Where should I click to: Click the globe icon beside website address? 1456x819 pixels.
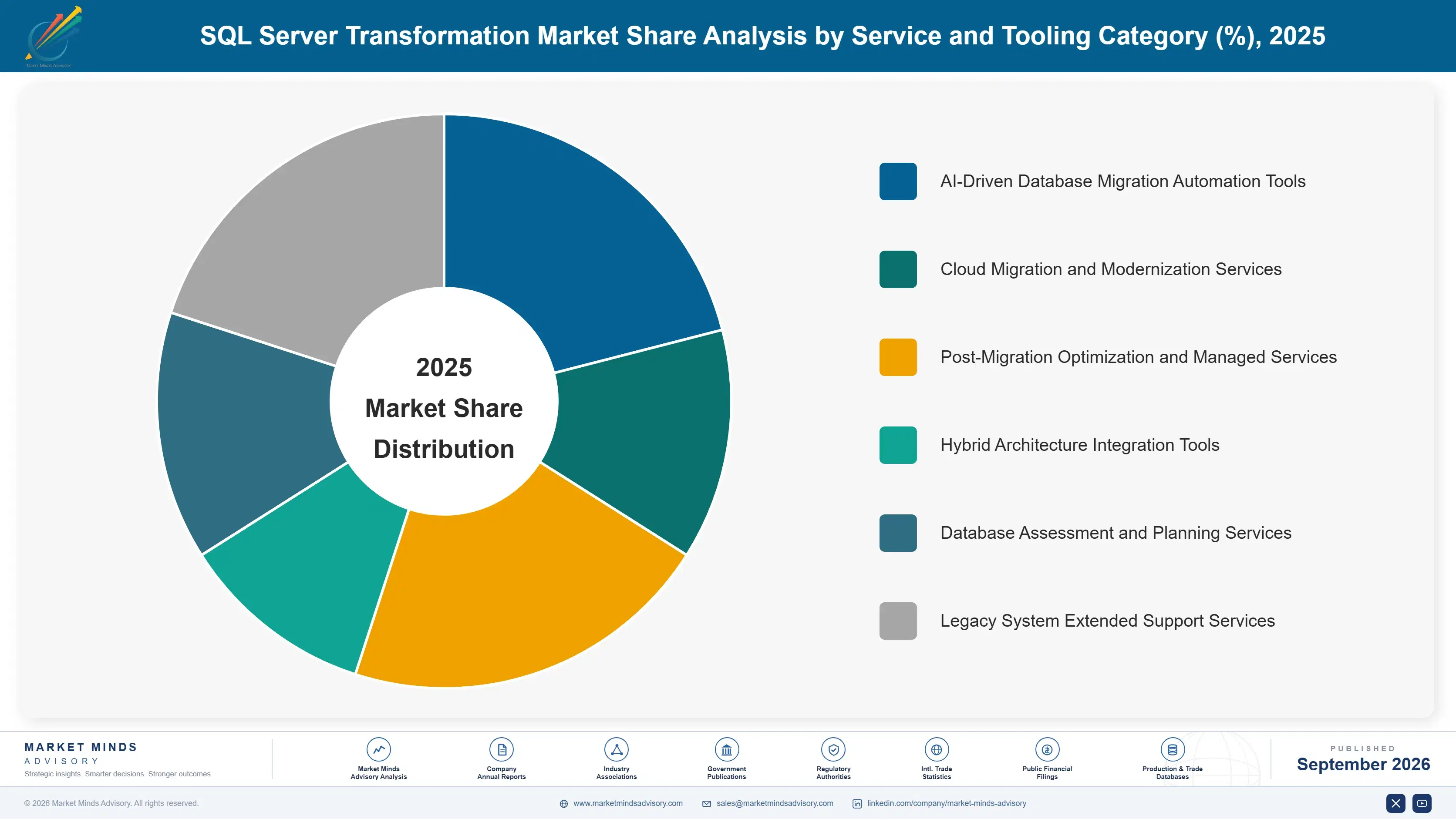563,804
